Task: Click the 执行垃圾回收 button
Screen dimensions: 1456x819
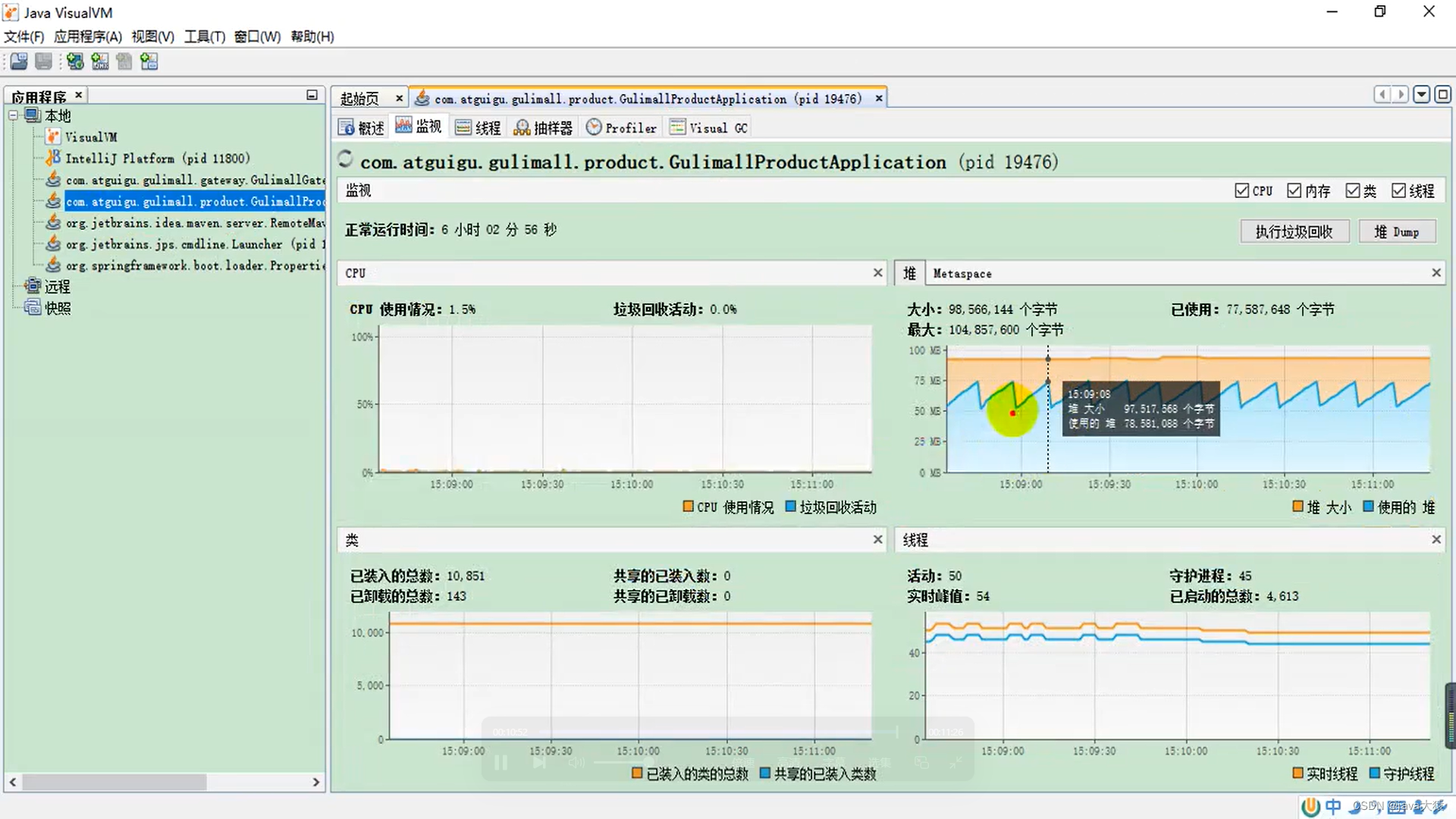Action: (x=1294, y=232)
